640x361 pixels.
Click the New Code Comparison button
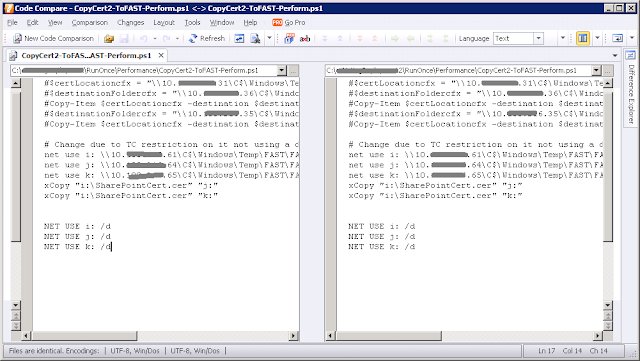pyautogui.click(x=53, y=38)
